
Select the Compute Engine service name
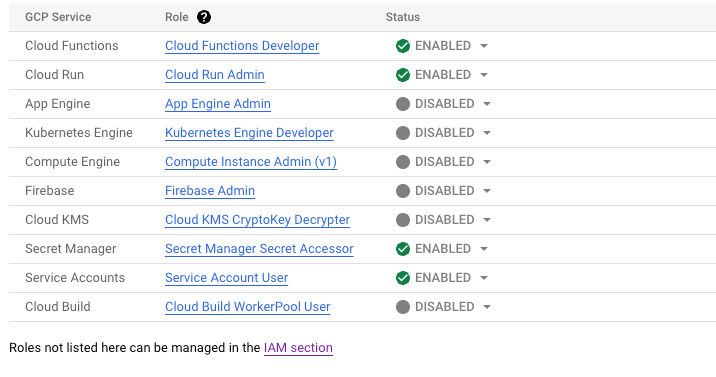(73, 162)
